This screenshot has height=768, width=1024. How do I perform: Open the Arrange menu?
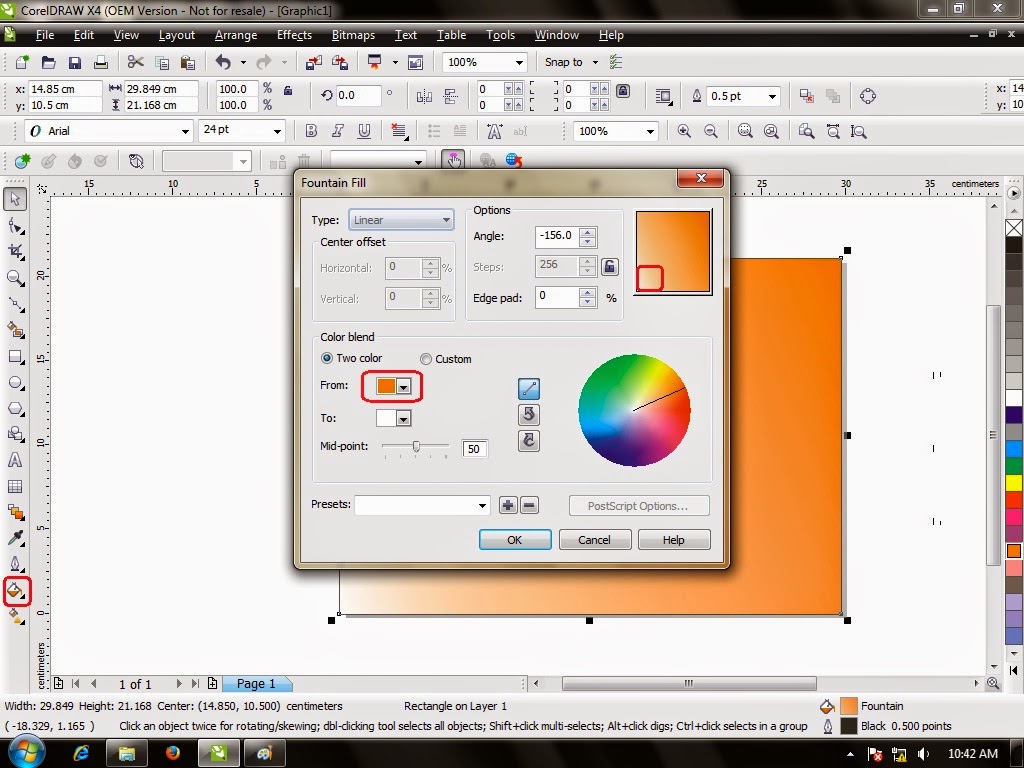point(236,35)
